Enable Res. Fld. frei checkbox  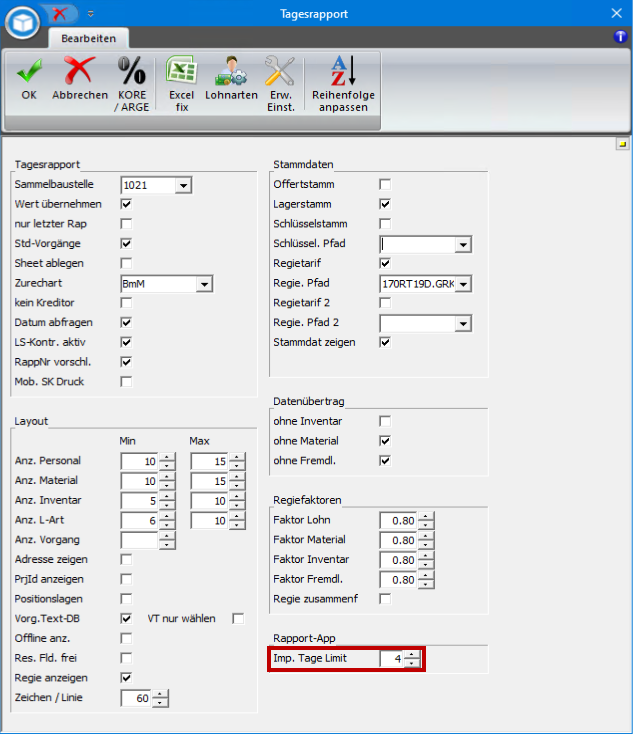click(126, 658)
